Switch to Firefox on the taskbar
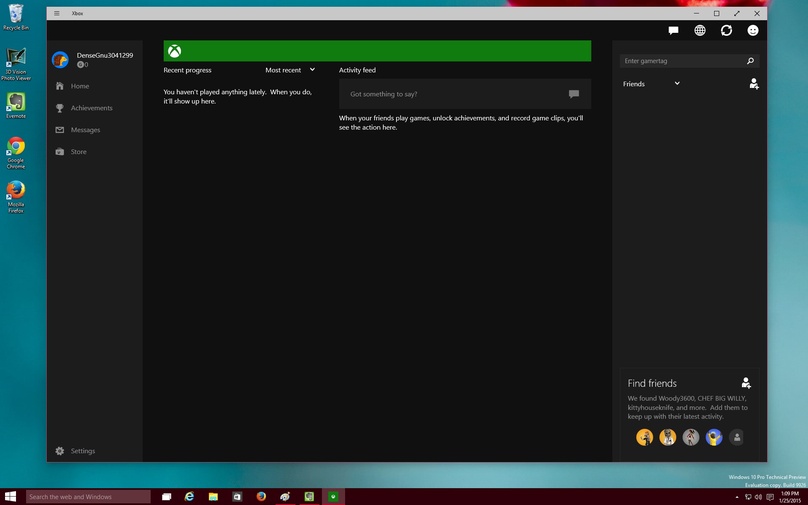The width and height of the screenshot is (808, 505). pos(261,497)
